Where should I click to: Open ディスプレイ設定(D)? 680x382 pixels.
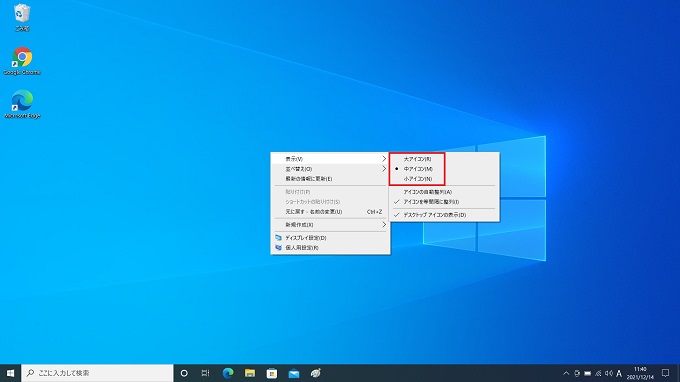coord(330,238)
